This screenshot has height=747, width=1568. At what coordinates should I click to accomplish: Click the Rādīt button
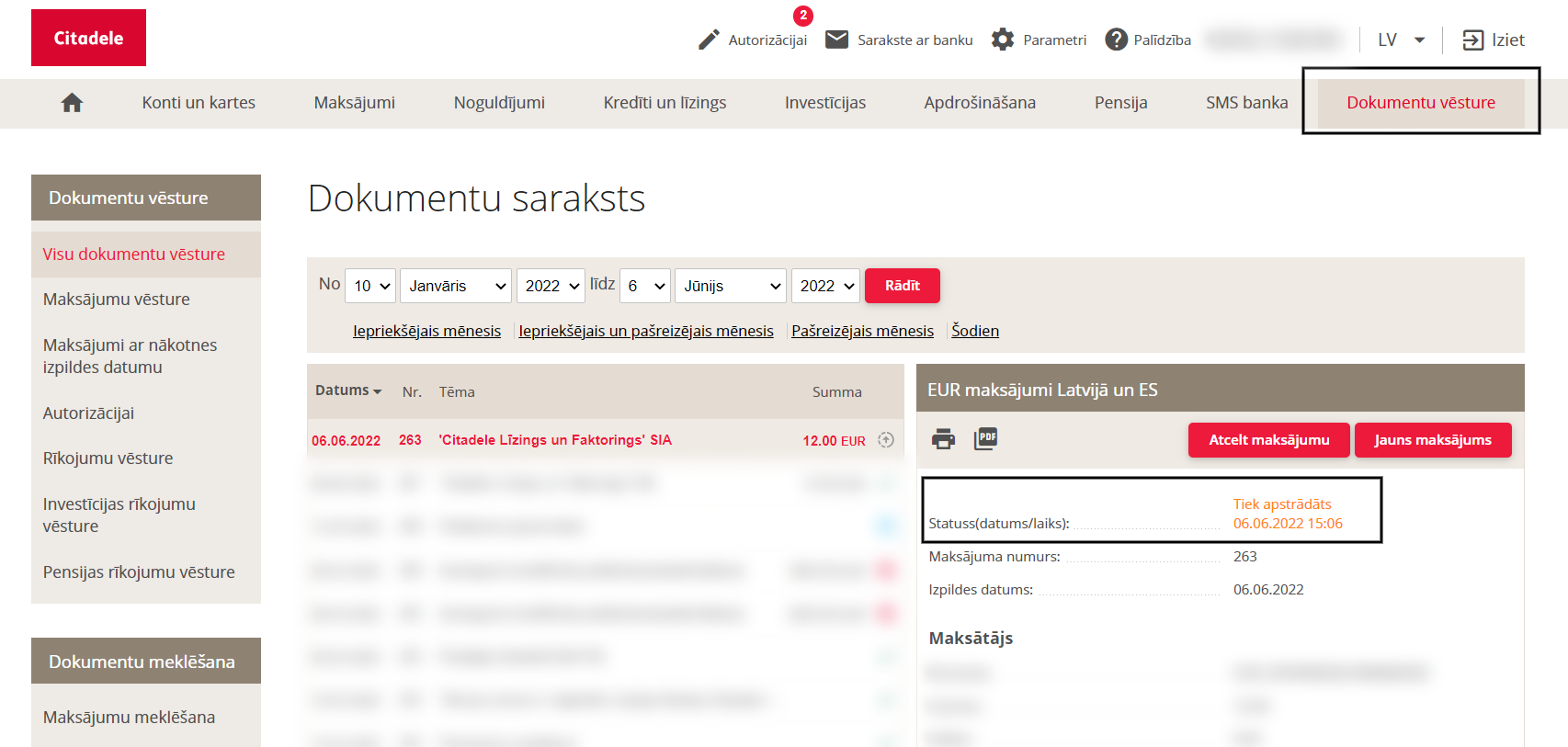coord(903,286)
